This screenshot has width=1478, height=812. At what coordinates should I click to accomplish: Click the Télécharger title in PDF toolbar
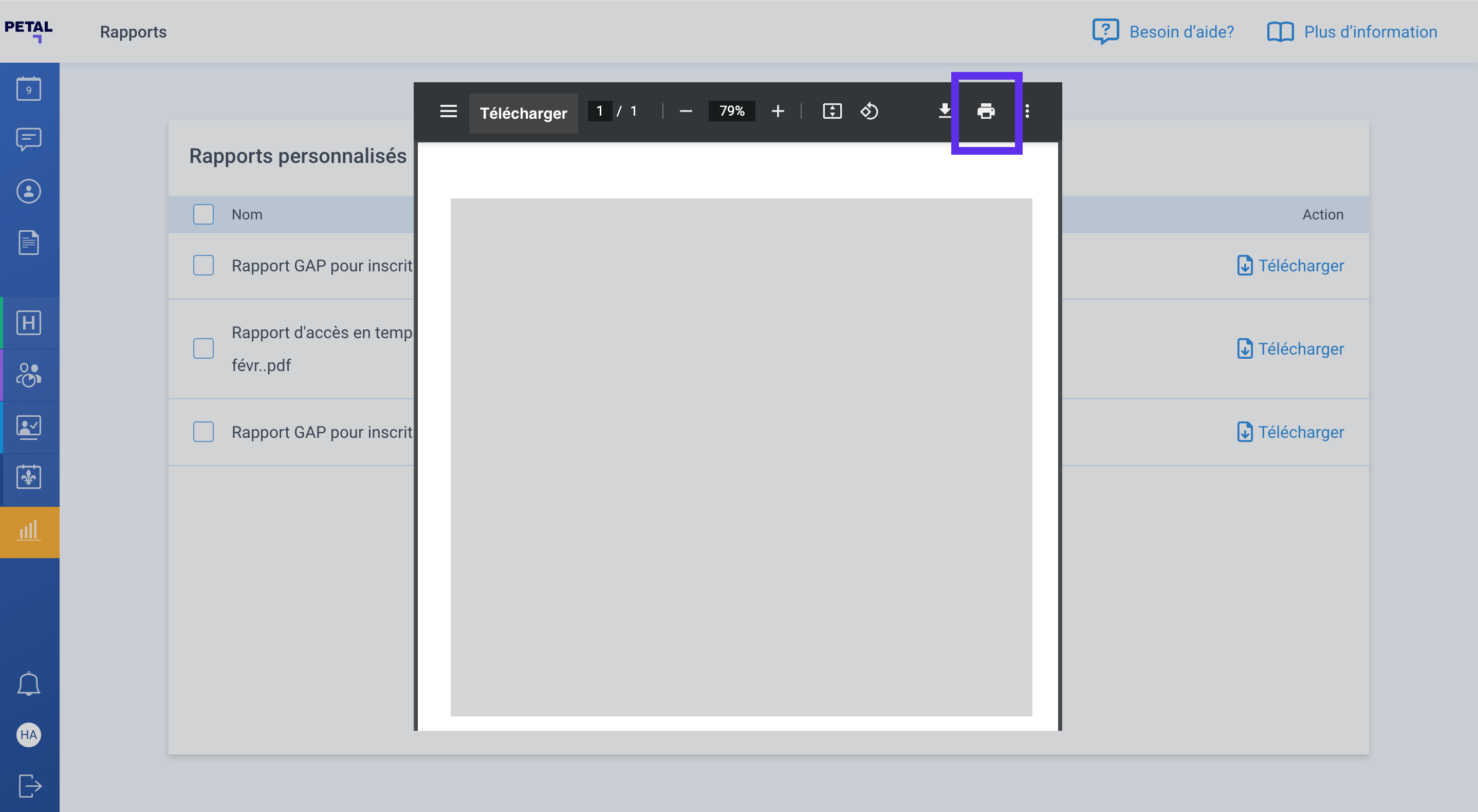point(523,113)
